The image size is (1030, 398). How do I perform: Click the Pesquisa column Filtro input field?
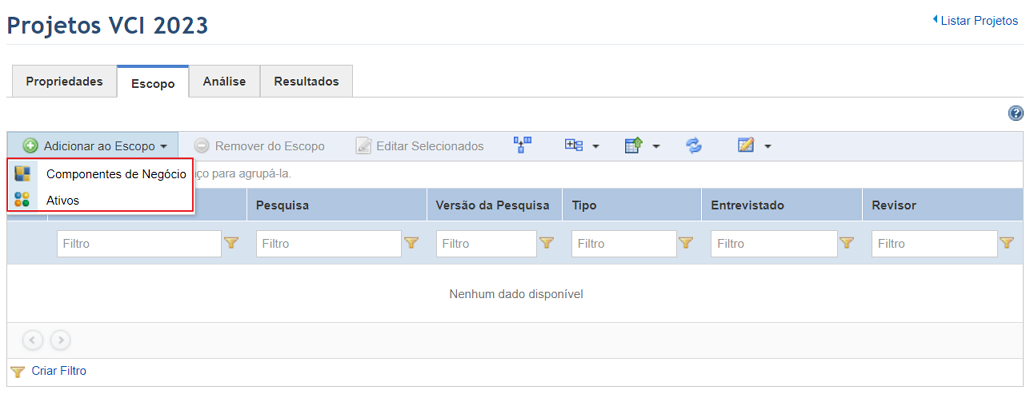tap(328, 244)
